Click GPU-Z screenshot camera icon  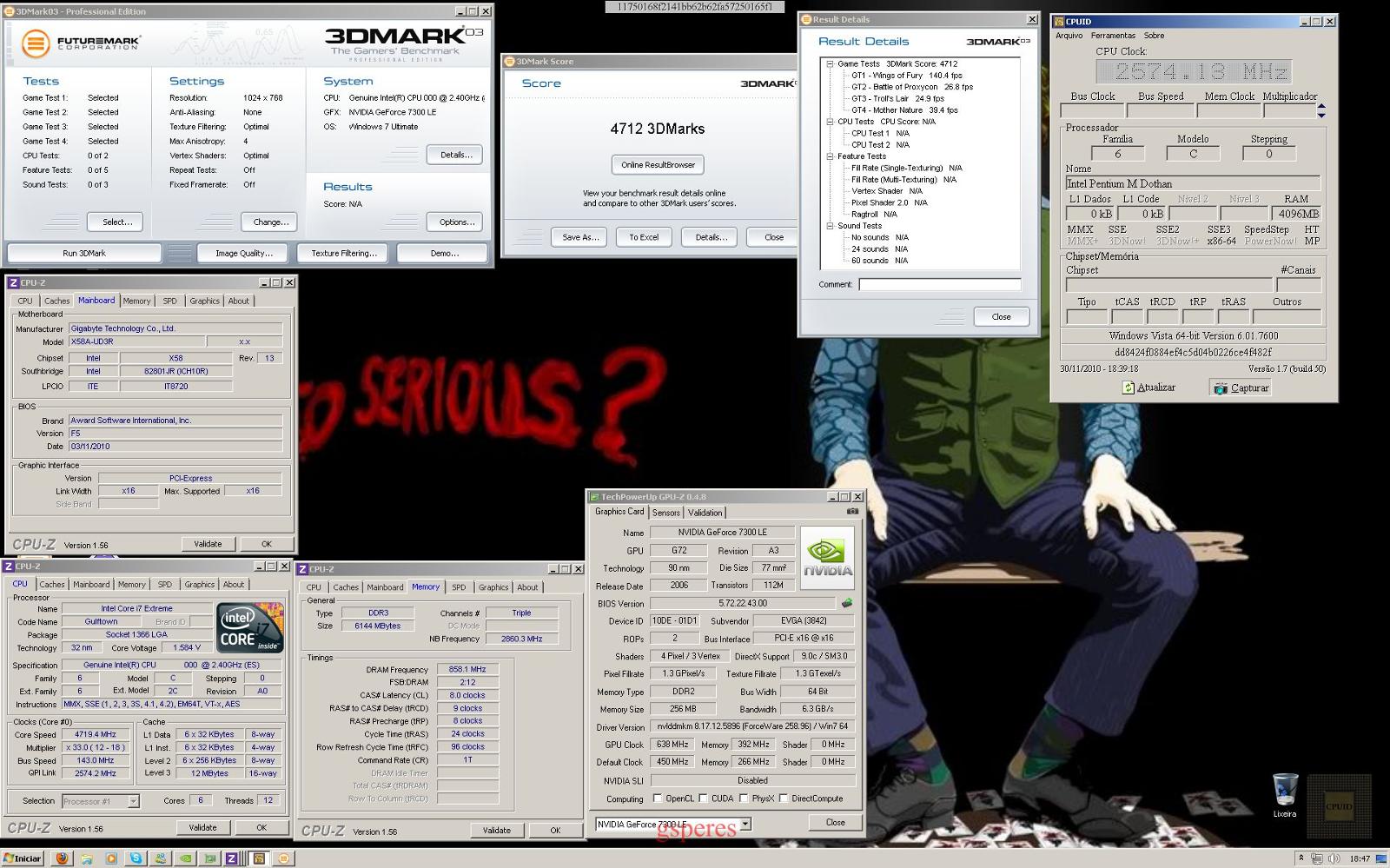[x=852, y=512]
